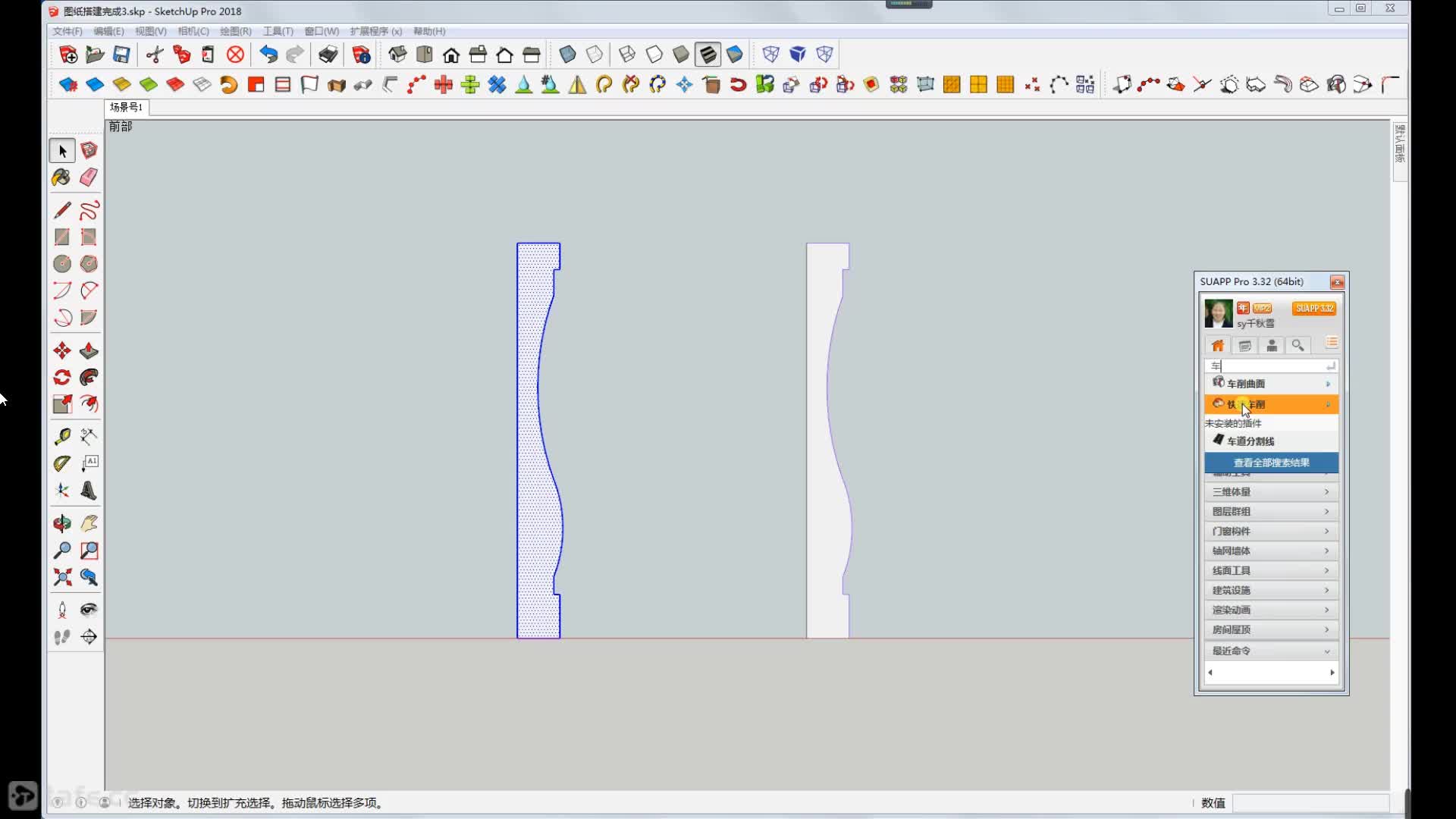Select the arrow Select tool
Viewport: 1456px width, 819px height.
click(x=62, y=151)
